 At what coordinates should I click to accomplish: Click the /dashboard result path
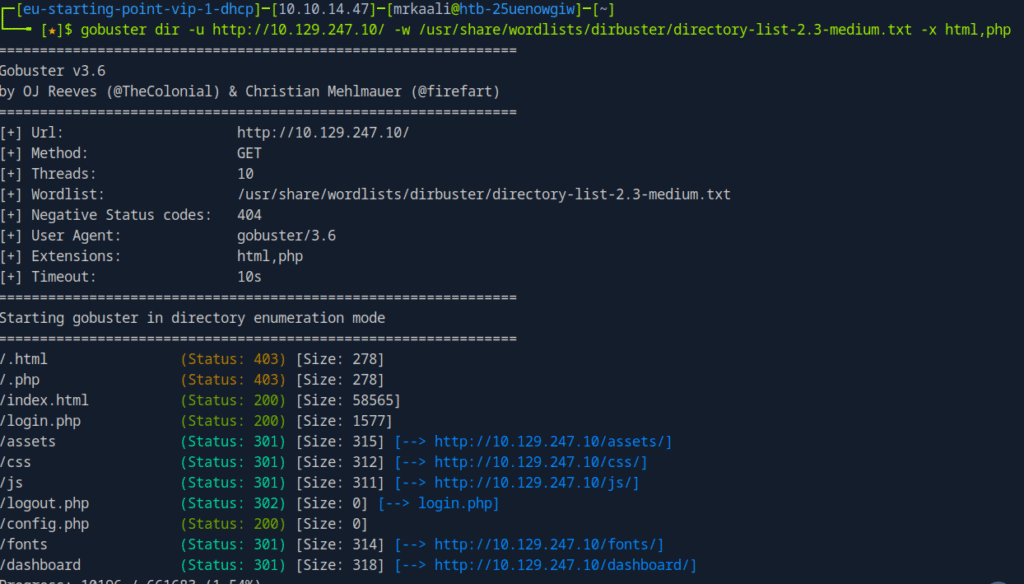40,565
